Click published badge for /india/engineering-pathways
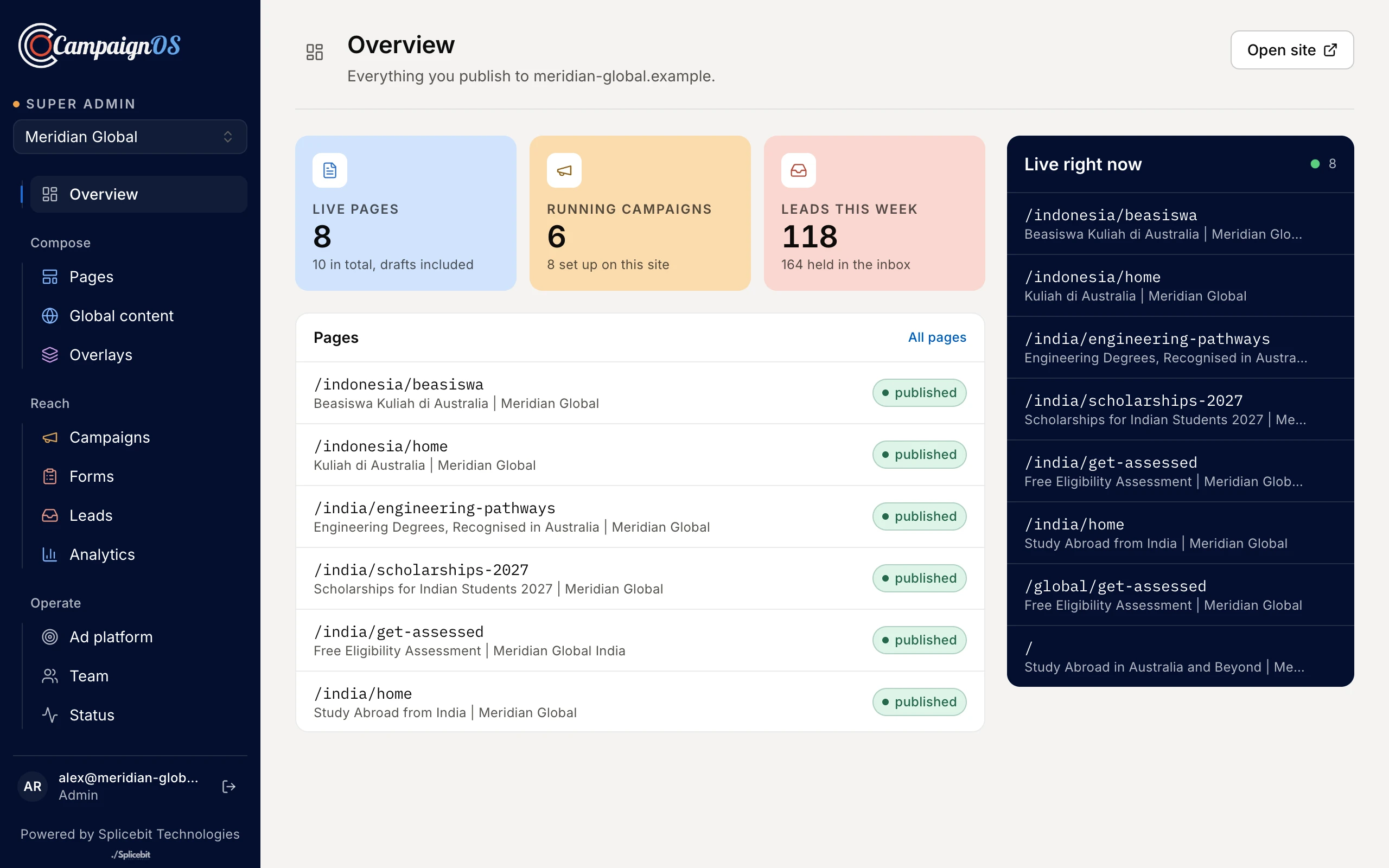This screenshot has width=1389, height=868. pos(920,516)
